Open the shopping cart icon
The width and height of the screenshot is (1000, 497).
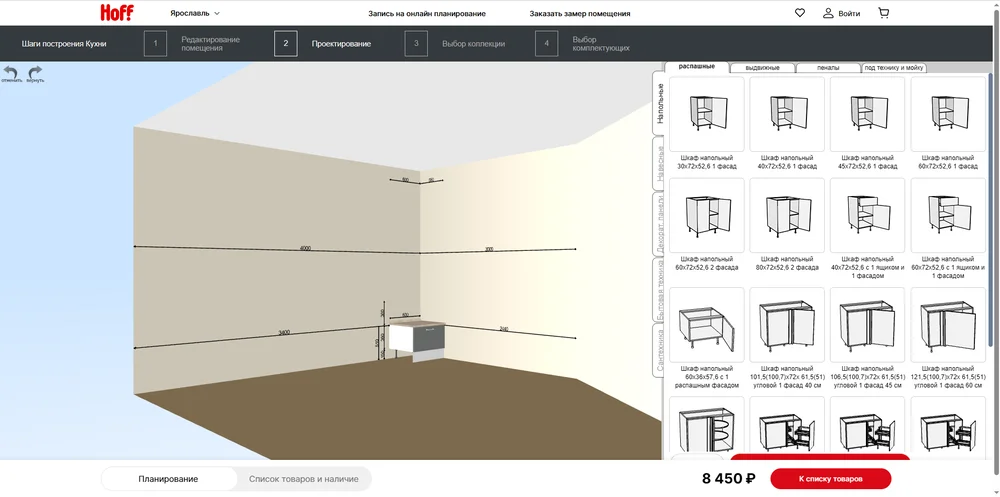(x=883, y=13)
